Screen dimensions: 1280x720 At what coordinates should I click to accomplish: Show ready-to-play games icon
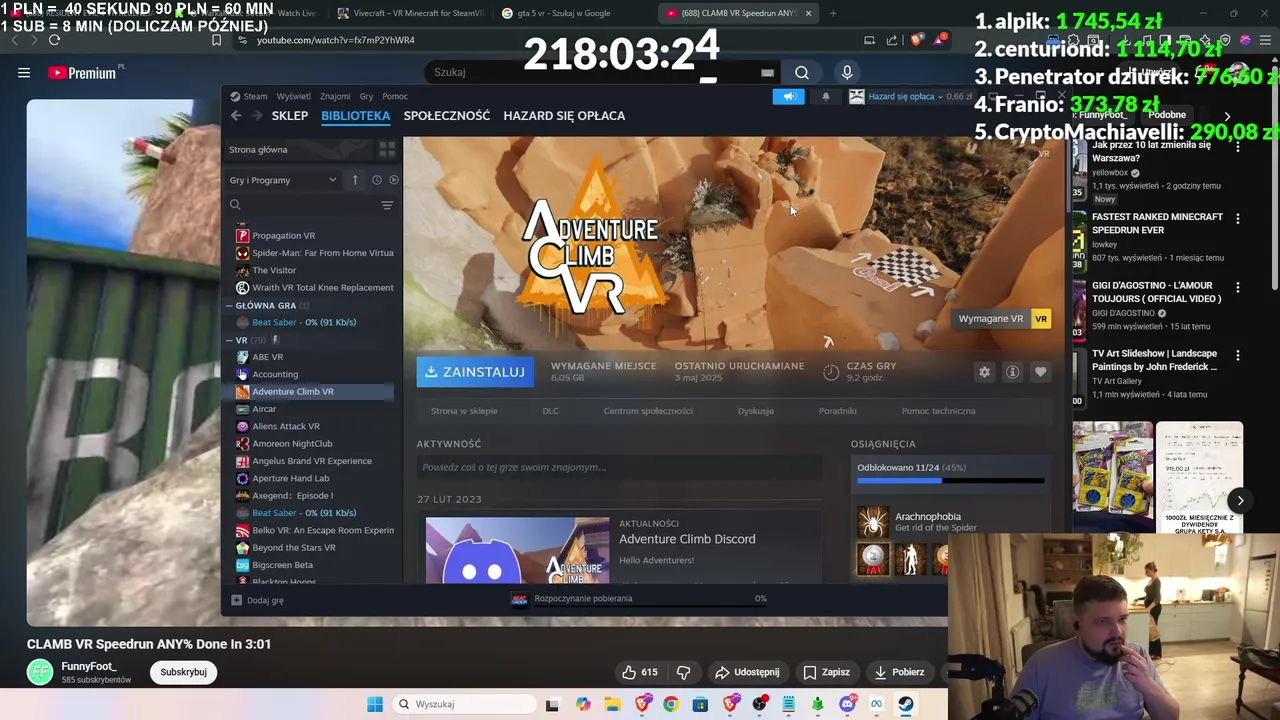(393, 180)
